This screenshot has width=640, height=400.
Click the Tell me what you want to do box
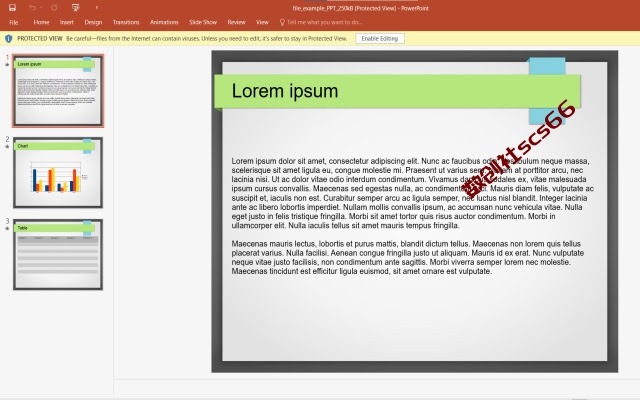tap(324, 22)
